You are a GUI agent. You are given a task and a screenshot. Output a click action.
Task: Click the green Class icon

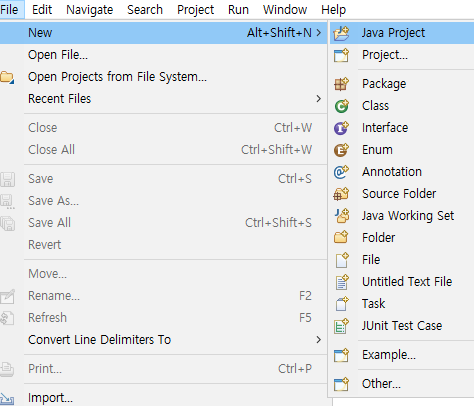(x=341, y=106)
